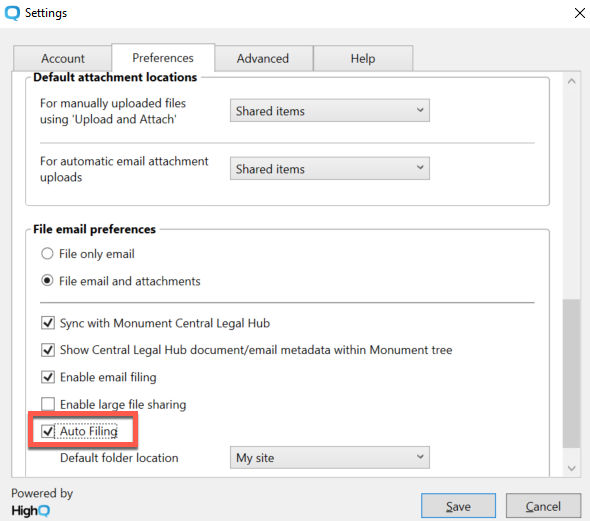Close the Settings dialog
This screenshot has width=590, height=521.
579,13
